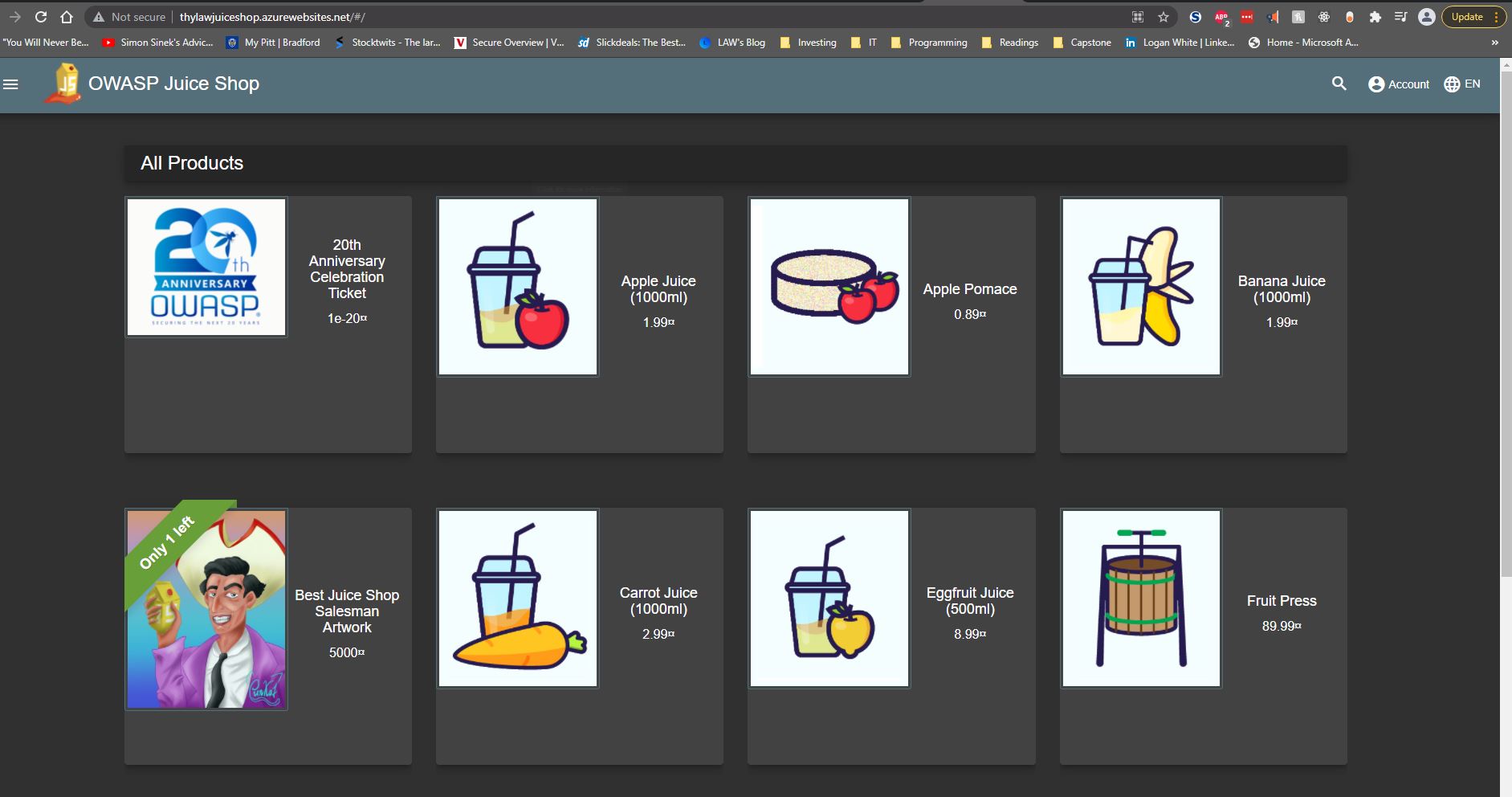This screenshot has height=797, width=1512.
Task: Open the Programming bookmarks folder
Action: (x=929, y=43)
